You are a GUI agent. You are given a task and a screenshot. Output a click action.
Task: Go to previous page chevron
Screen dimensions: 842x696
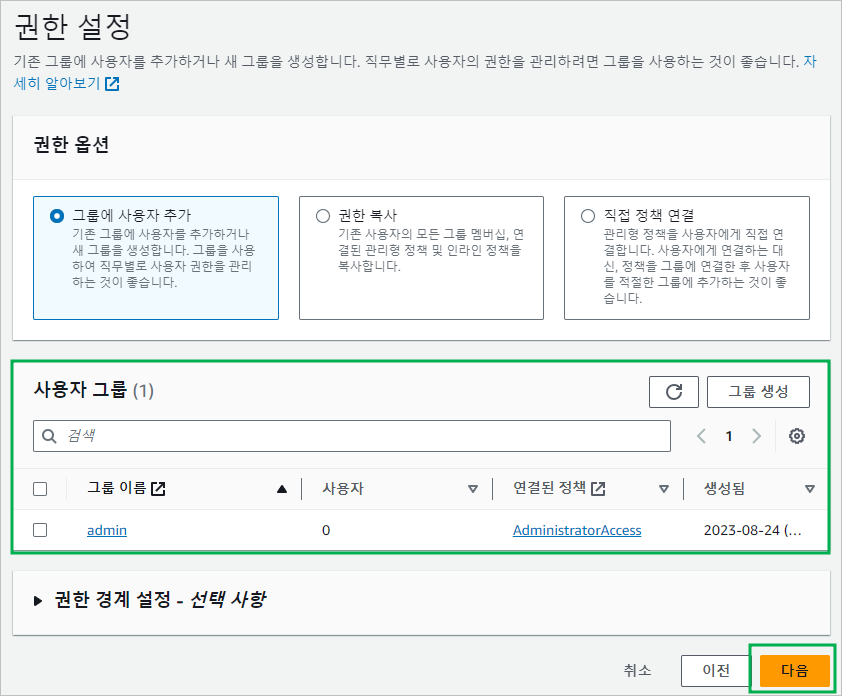coord(701,436)
